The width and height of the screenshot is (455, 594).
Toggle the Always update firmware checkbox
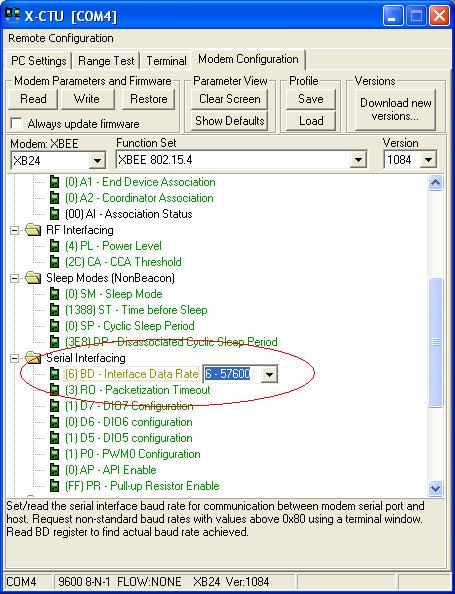[x=16, y=123]
